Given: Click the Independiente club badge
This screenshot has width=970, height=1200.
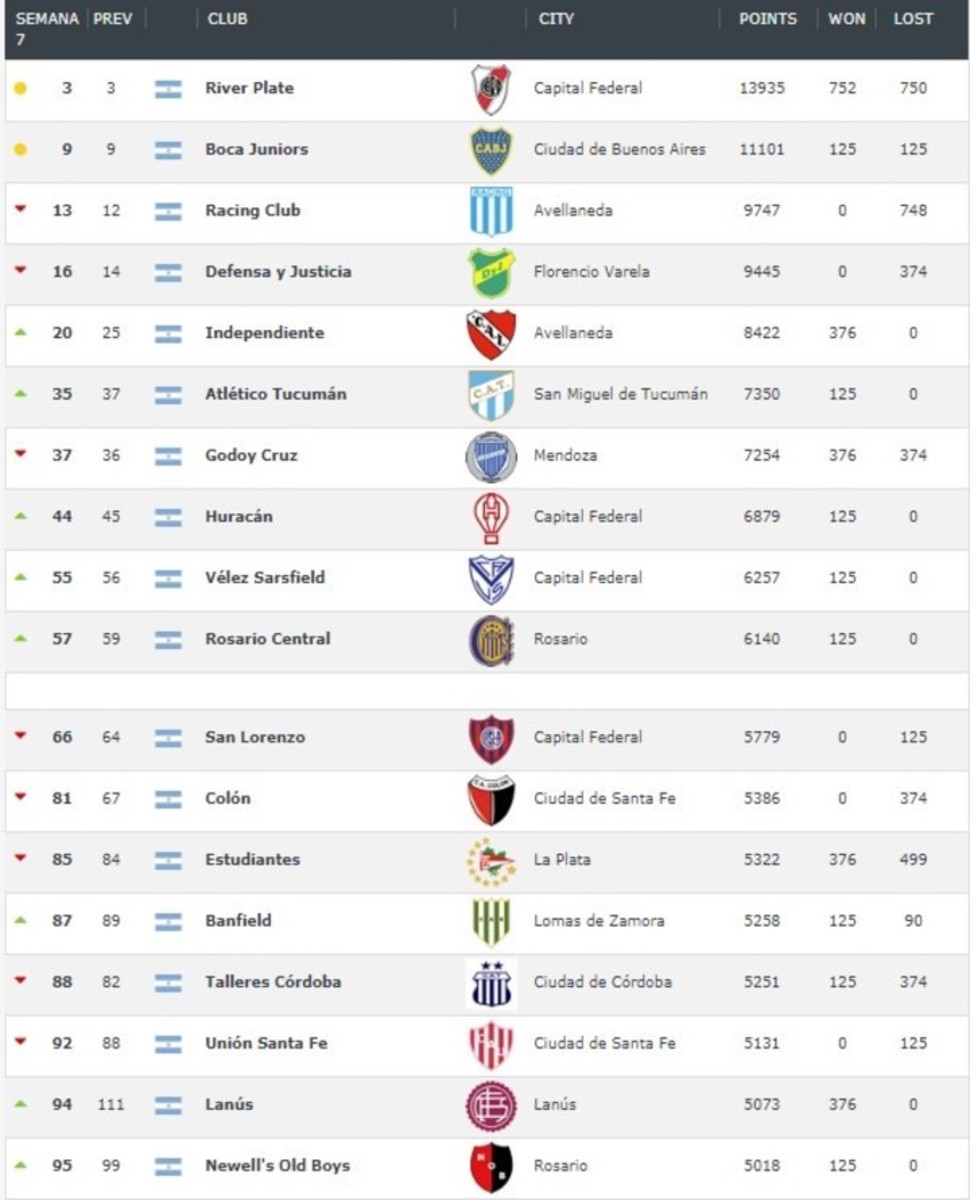Looking at the screenshot, I should (x=491, y=334).
